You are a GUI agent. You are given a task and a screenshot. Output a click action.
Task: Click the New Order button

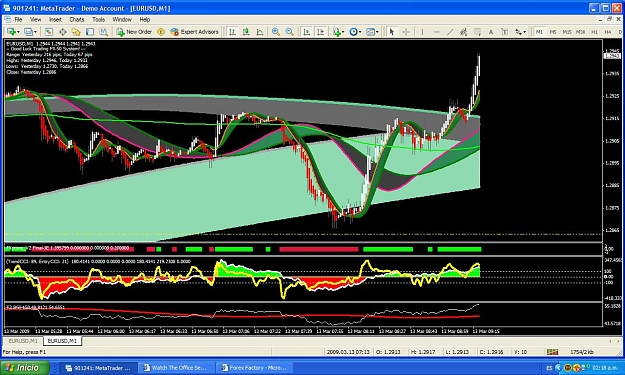pyautogui.click(x=134, y=32)
